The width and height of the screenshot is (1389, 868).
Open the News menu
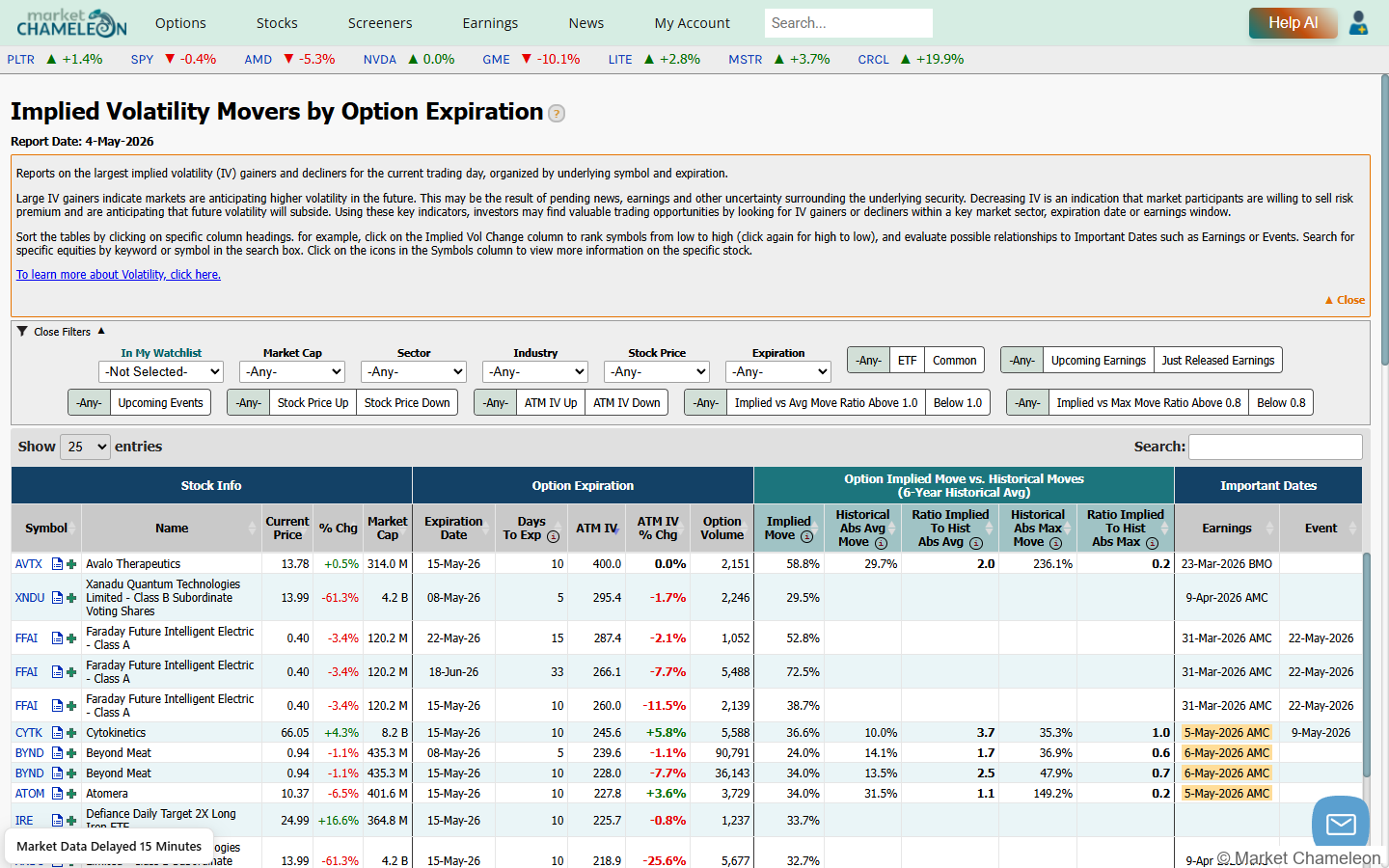(586, 23)
